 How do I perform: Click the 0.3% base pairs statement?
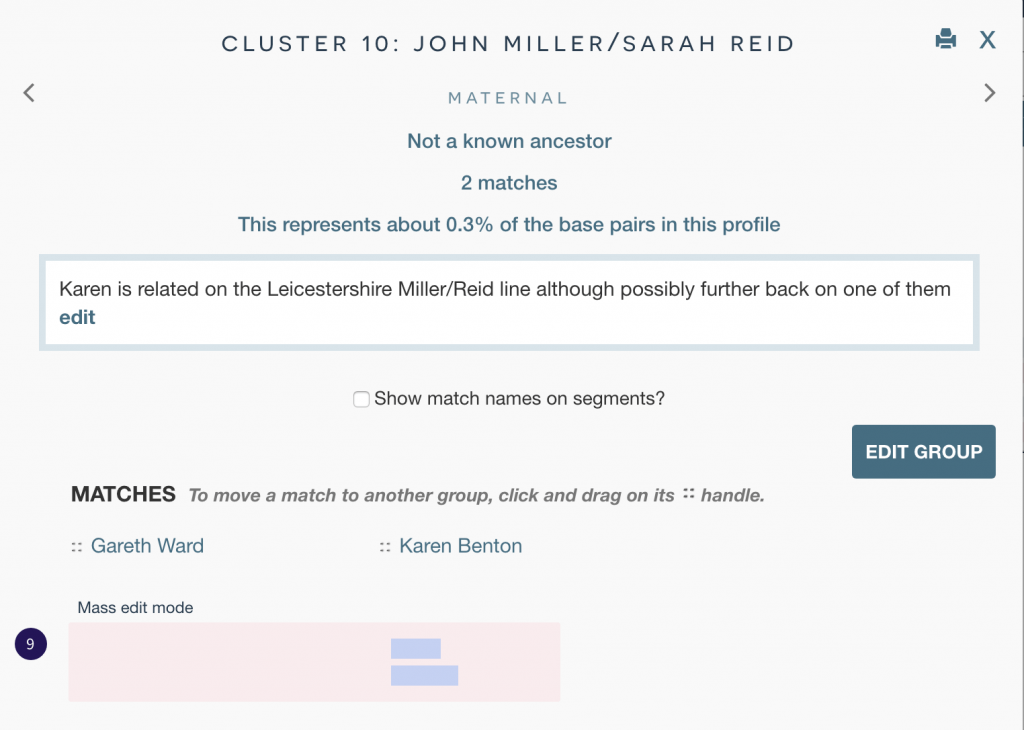pos(509,224)
